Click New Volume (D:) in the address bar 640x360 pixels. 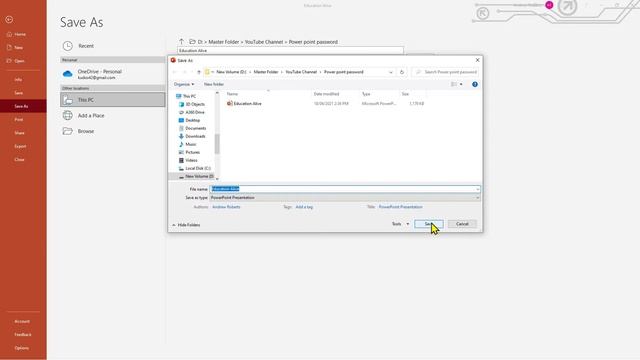pyautogui.click(x=231, y=72)
